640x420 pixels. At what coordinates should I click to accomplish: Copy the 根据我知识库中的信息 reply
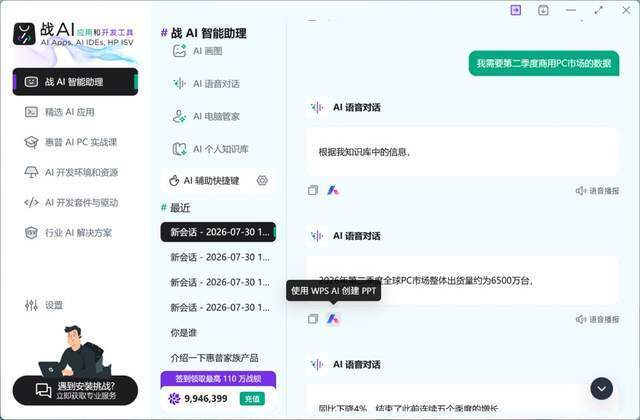313,190
